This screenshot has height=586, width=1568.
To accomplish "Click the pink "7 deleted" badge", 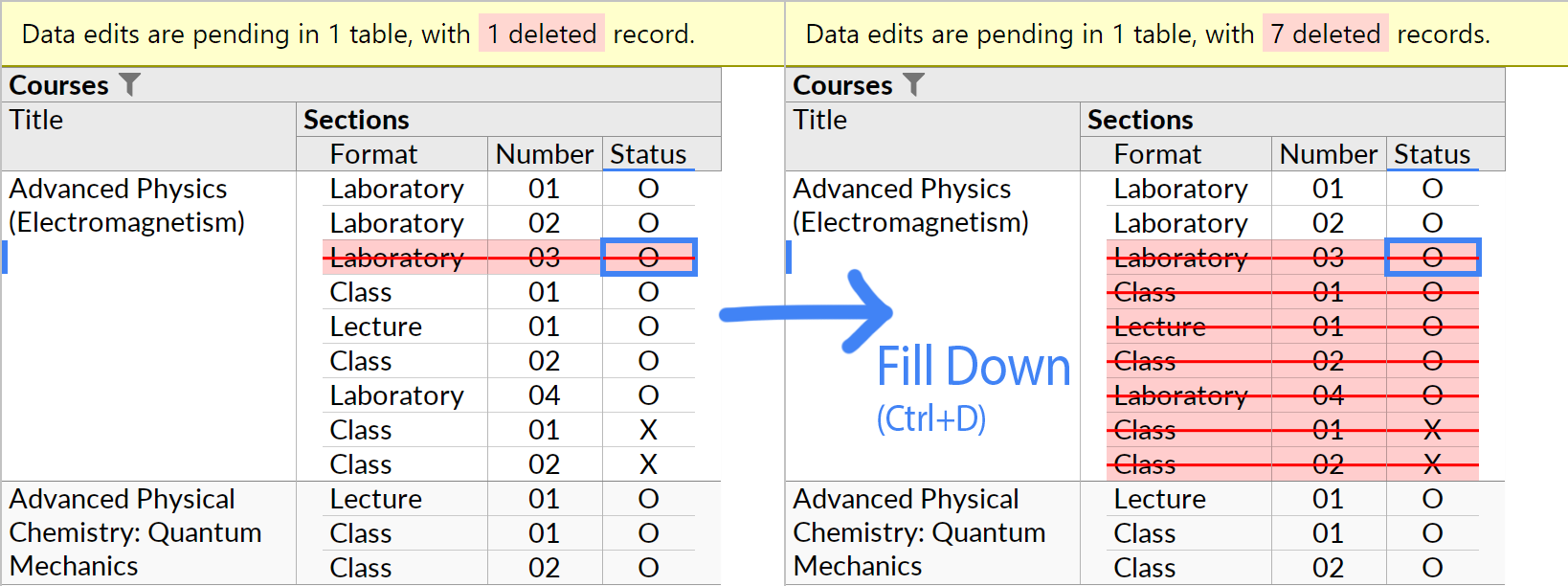I will (1326, 33).
